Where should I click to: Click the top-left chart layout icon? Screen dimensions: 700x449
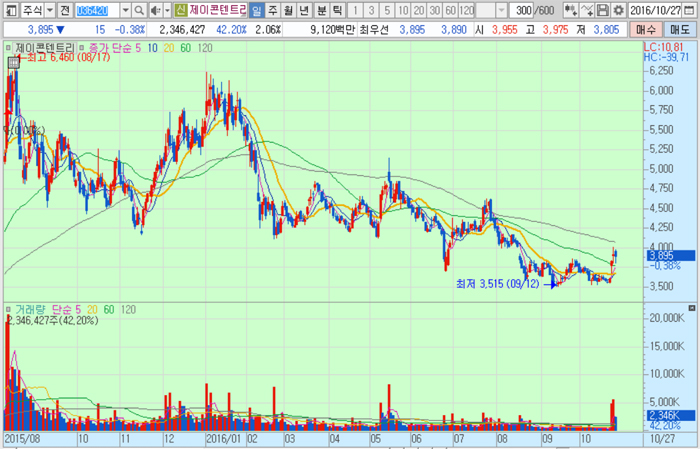[x=10, y=10]
